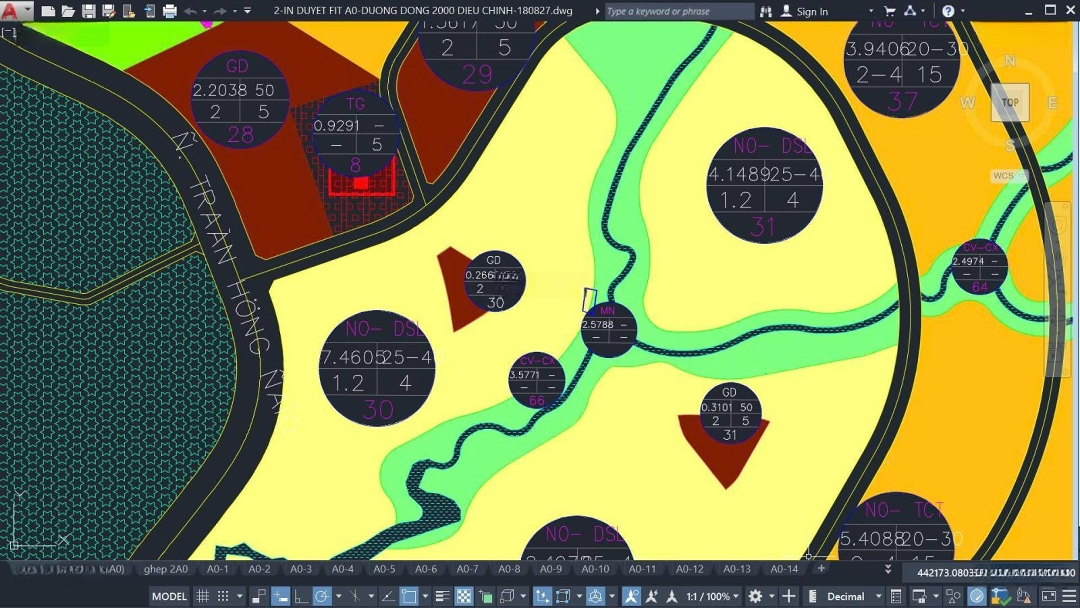This screenshot has width=1080, height=608.
Task: Click the Sign In button
Action: click(x=805, y=11)
